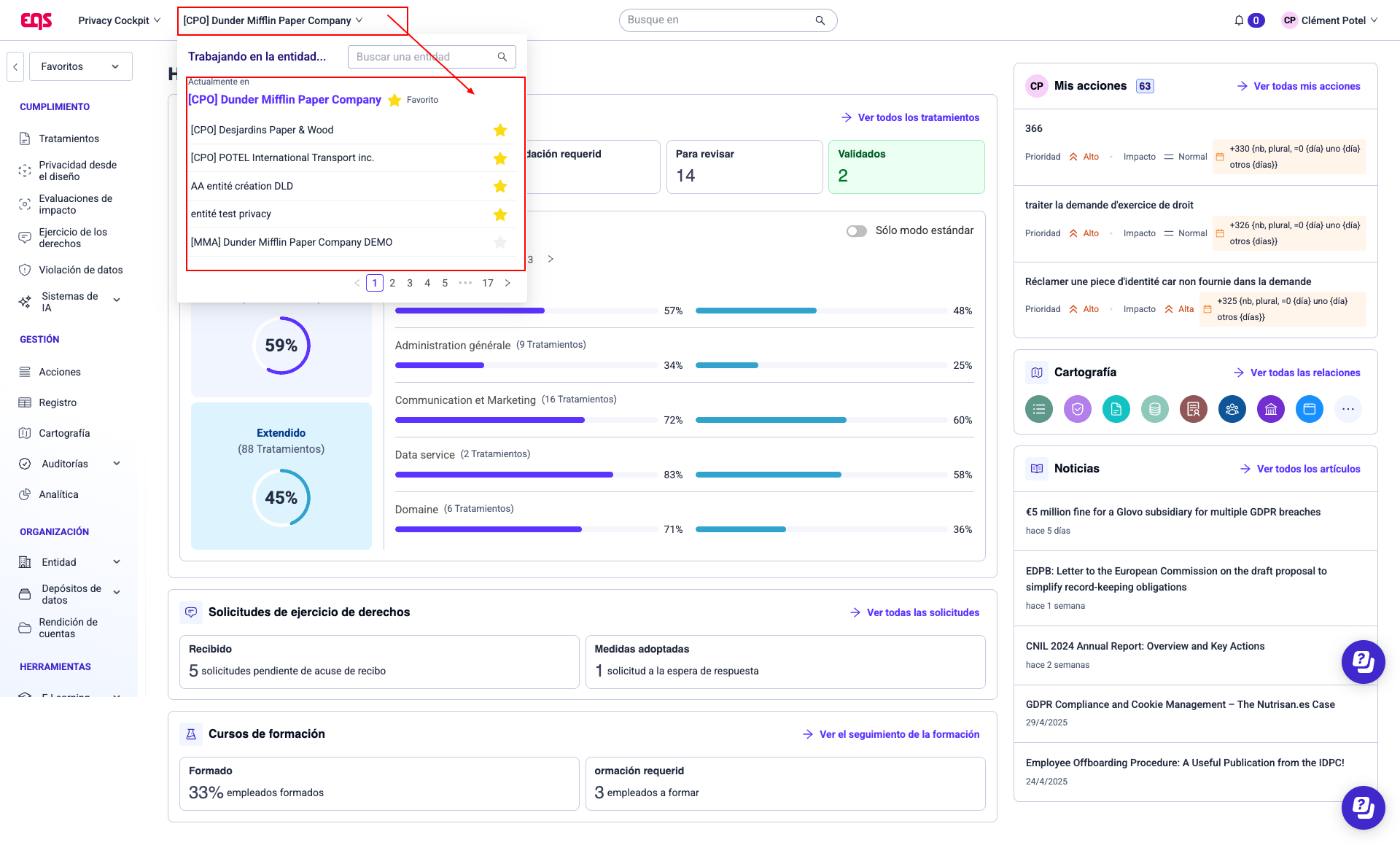Expand Depósitos de datos menu
1400x845 pixels.
coord(117,592)
